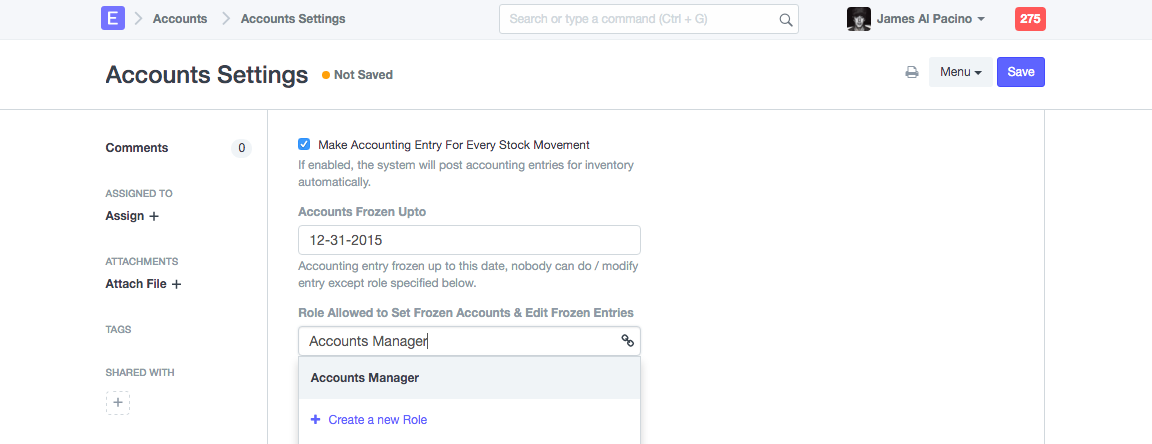Click the Comments count in sidebar
The image size is (1152, 444).
(x=241, y=148)
